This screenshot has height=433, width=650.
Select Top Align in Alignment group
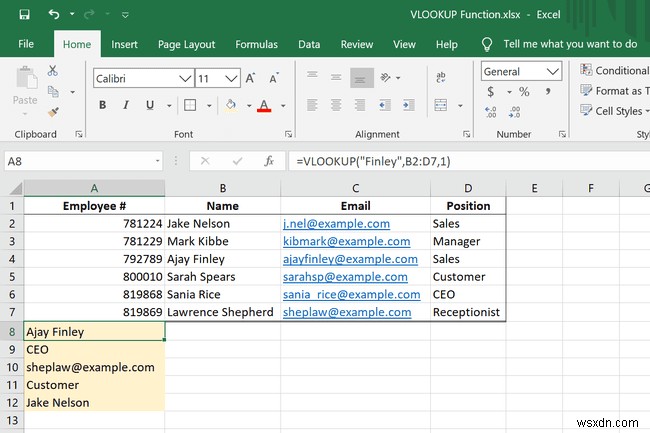click(x=312, y=76)
